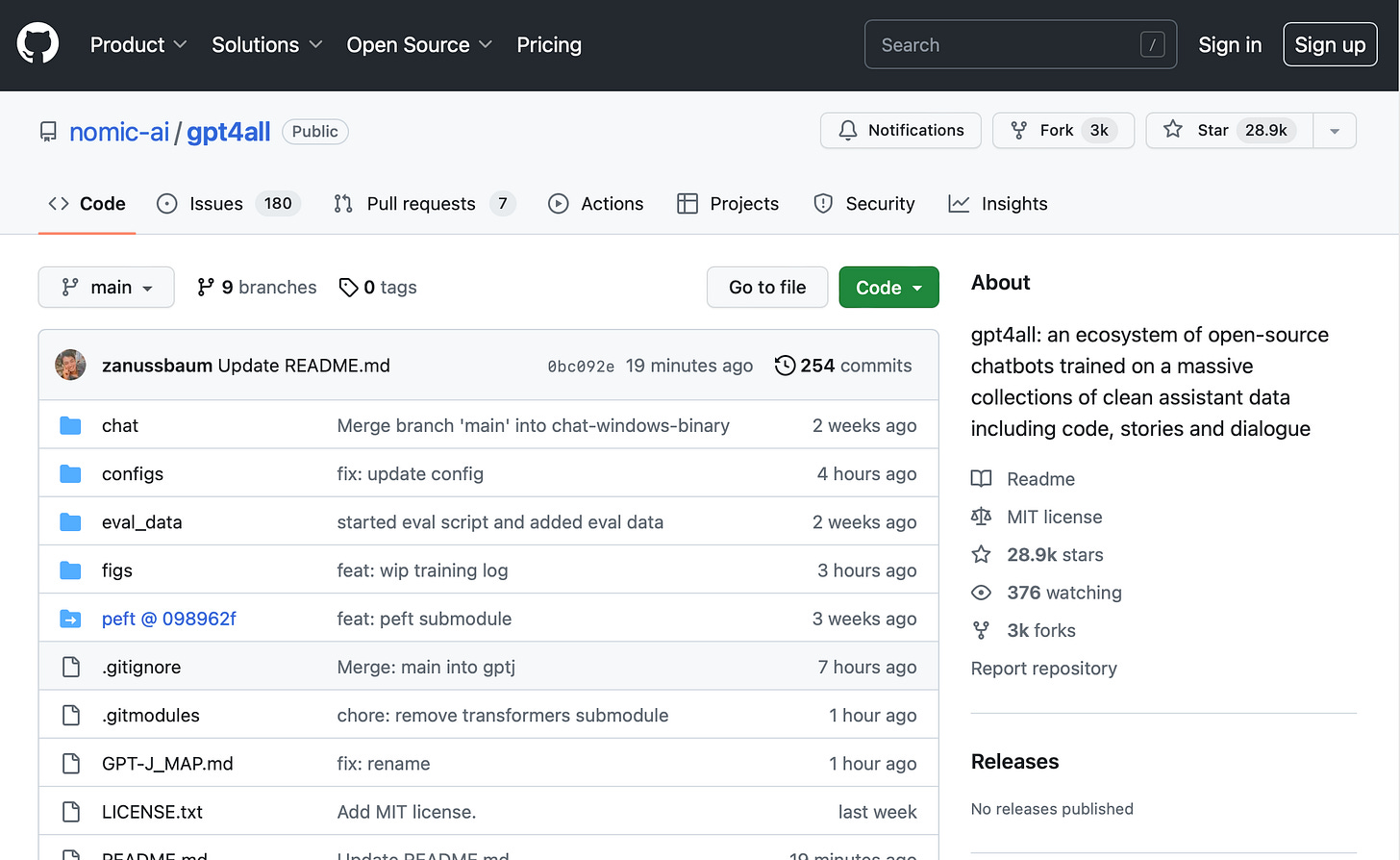Click the Notifications bell icon
The height and width of the screenshot is (860, 1400).
pos(847,131)
